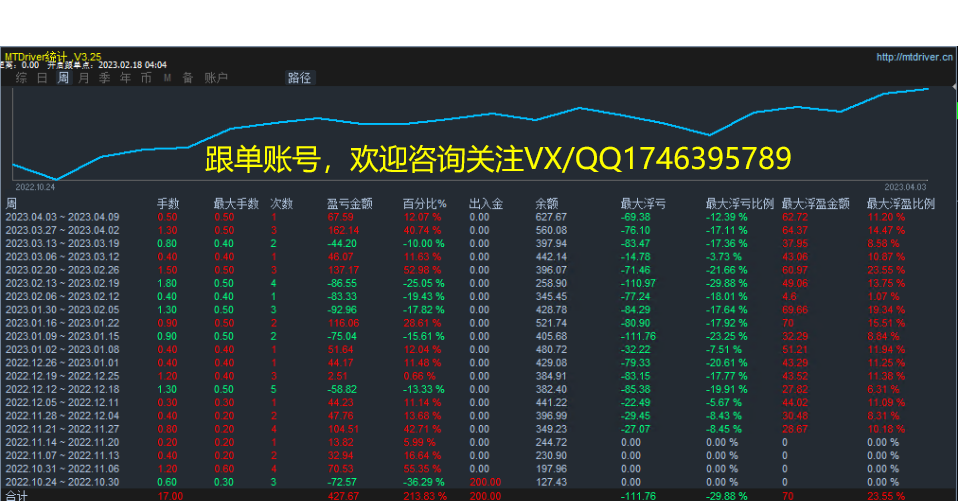Open the 季 quarterly tab
Image resolution: width=958 pixels, height=504 pixels.
104,78
